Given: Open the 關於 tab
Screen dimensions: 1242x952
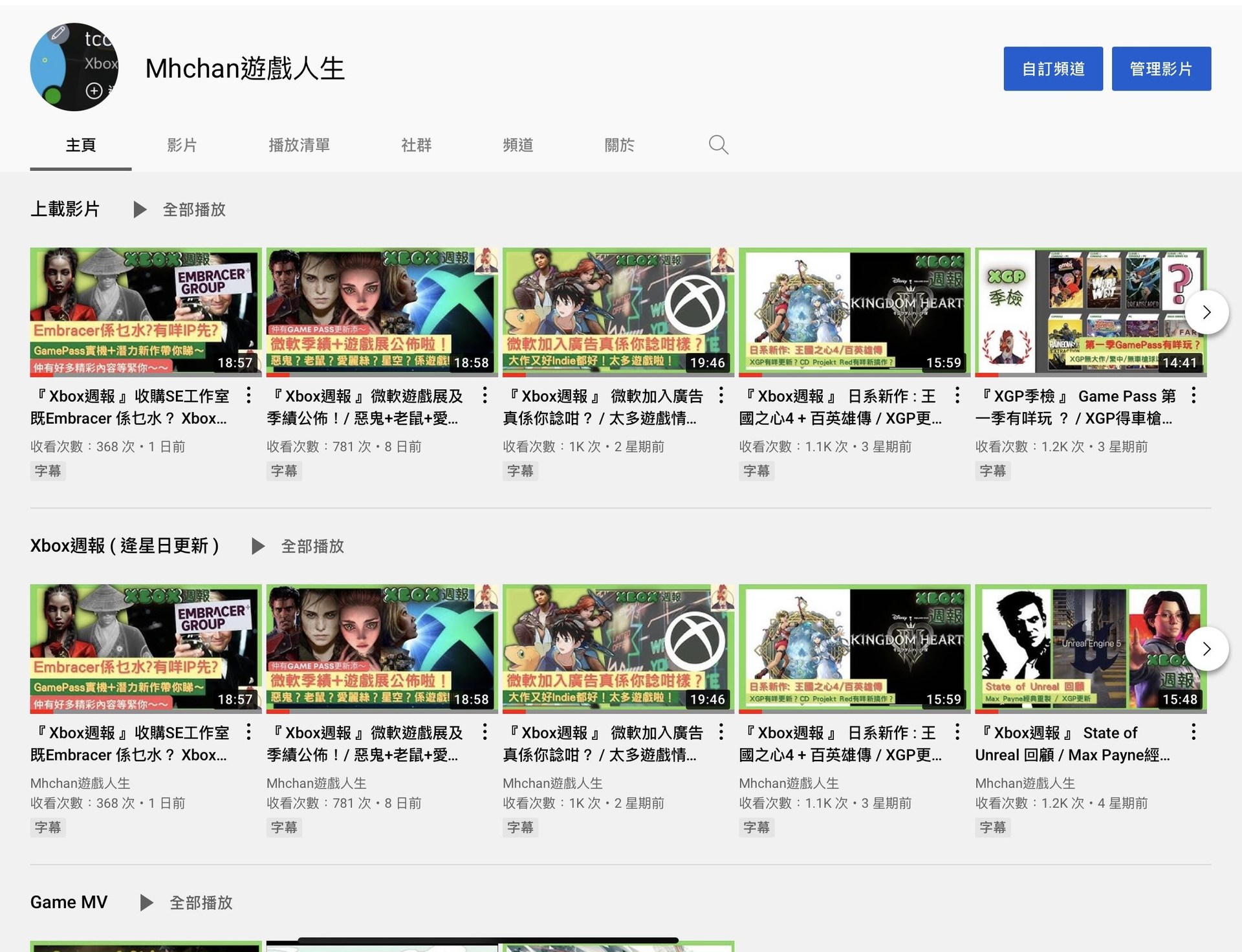Looking at the screenshot, I should click(619, 145).
